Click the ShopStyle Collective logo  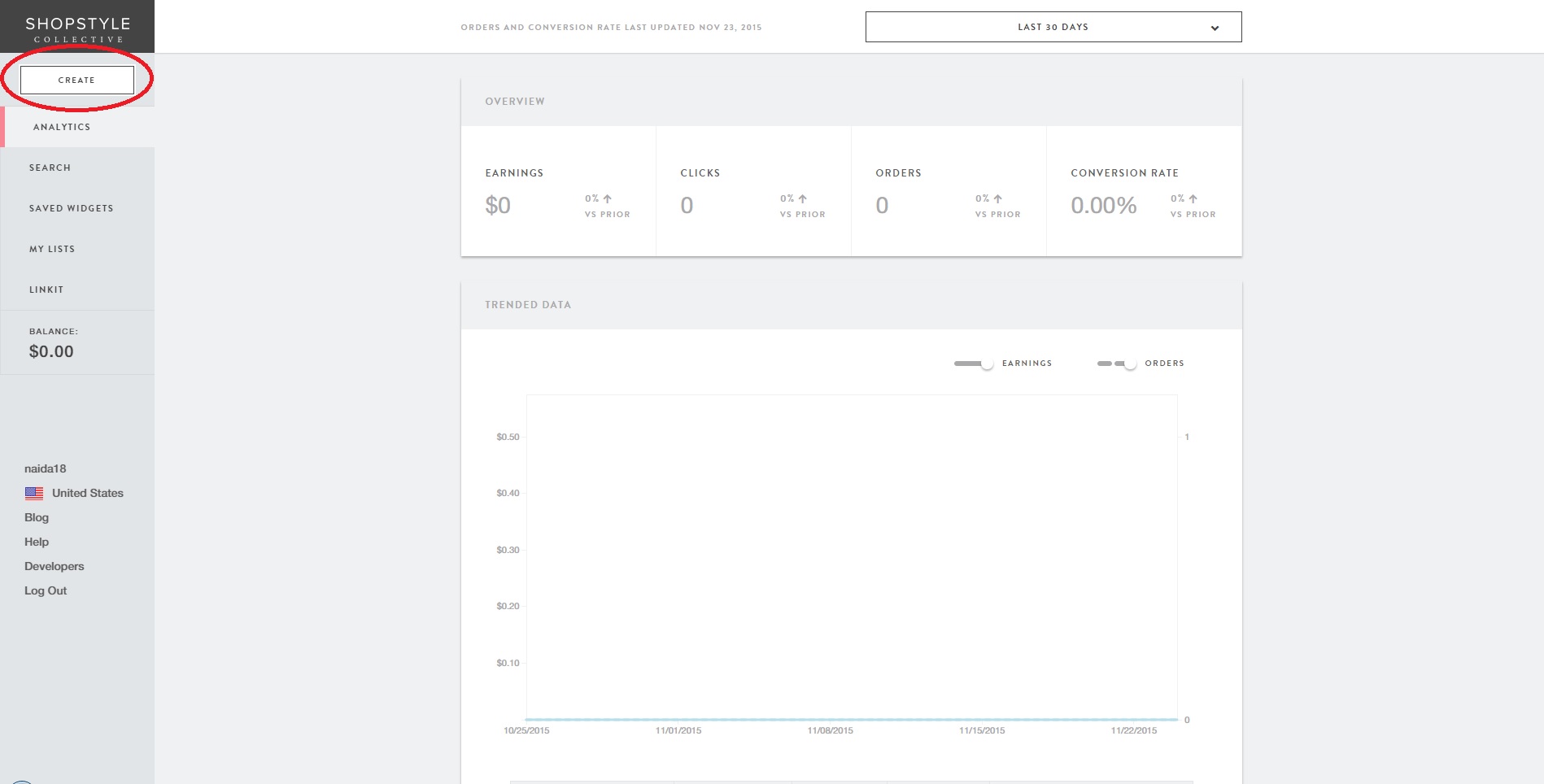(77, 28)
